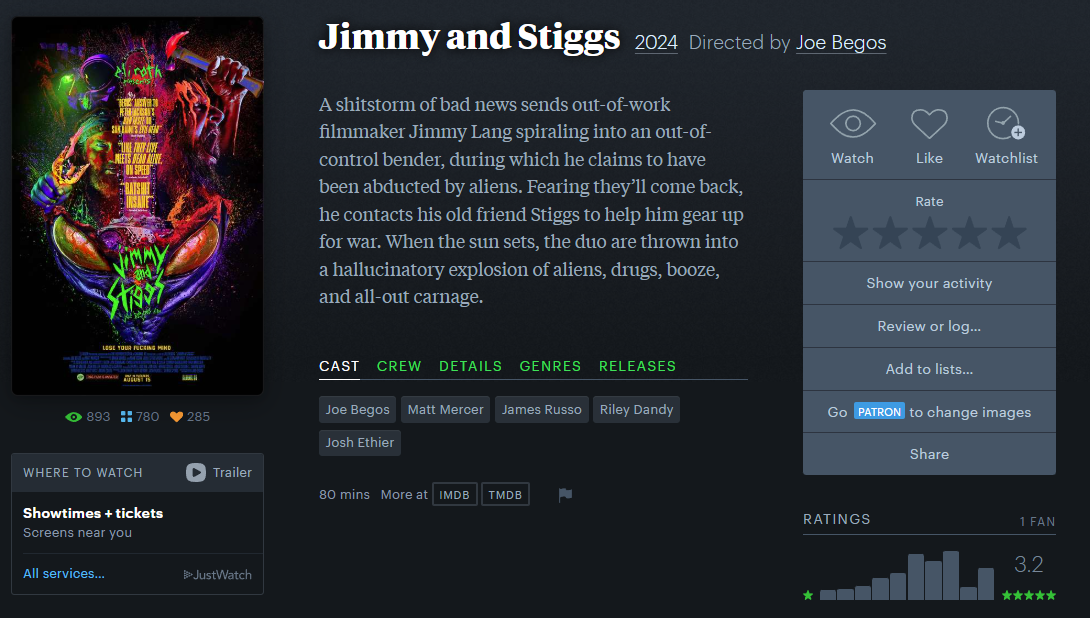
Task: Open director Joe Begos link
Action: 840,43
